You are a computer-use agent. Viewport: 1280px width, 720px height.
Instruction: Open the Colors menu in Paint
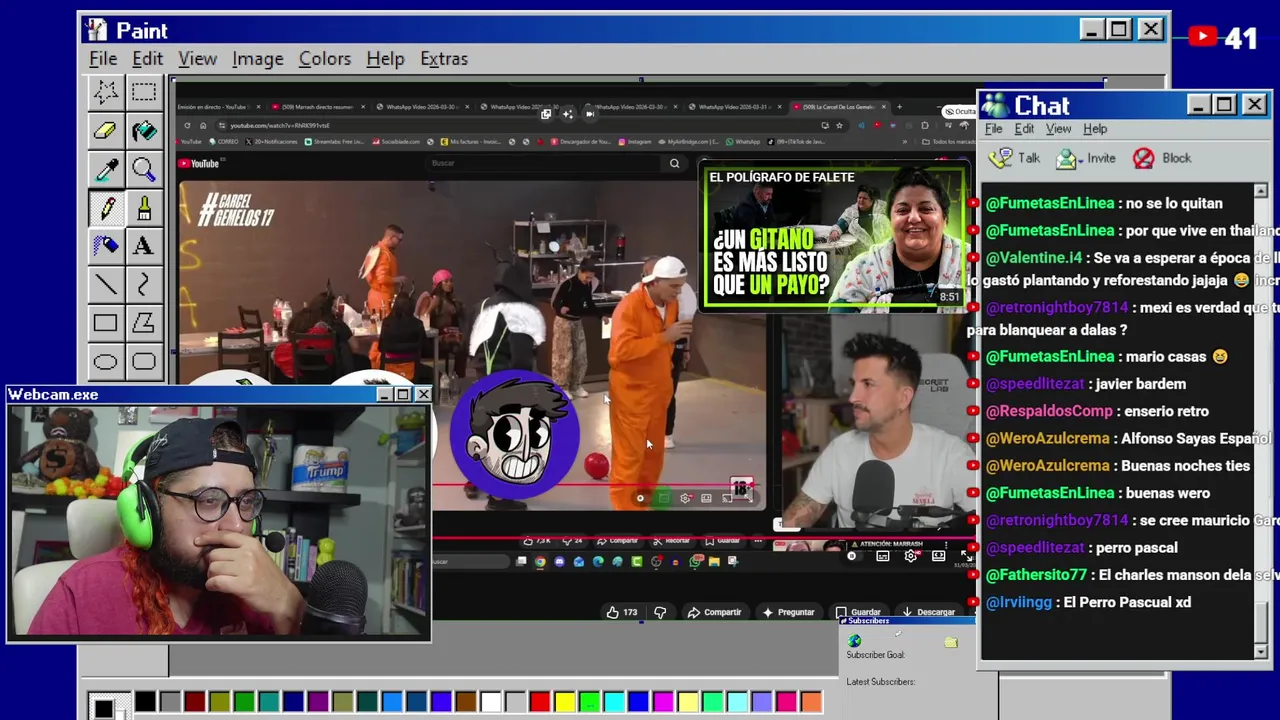[x=325, y=59]
